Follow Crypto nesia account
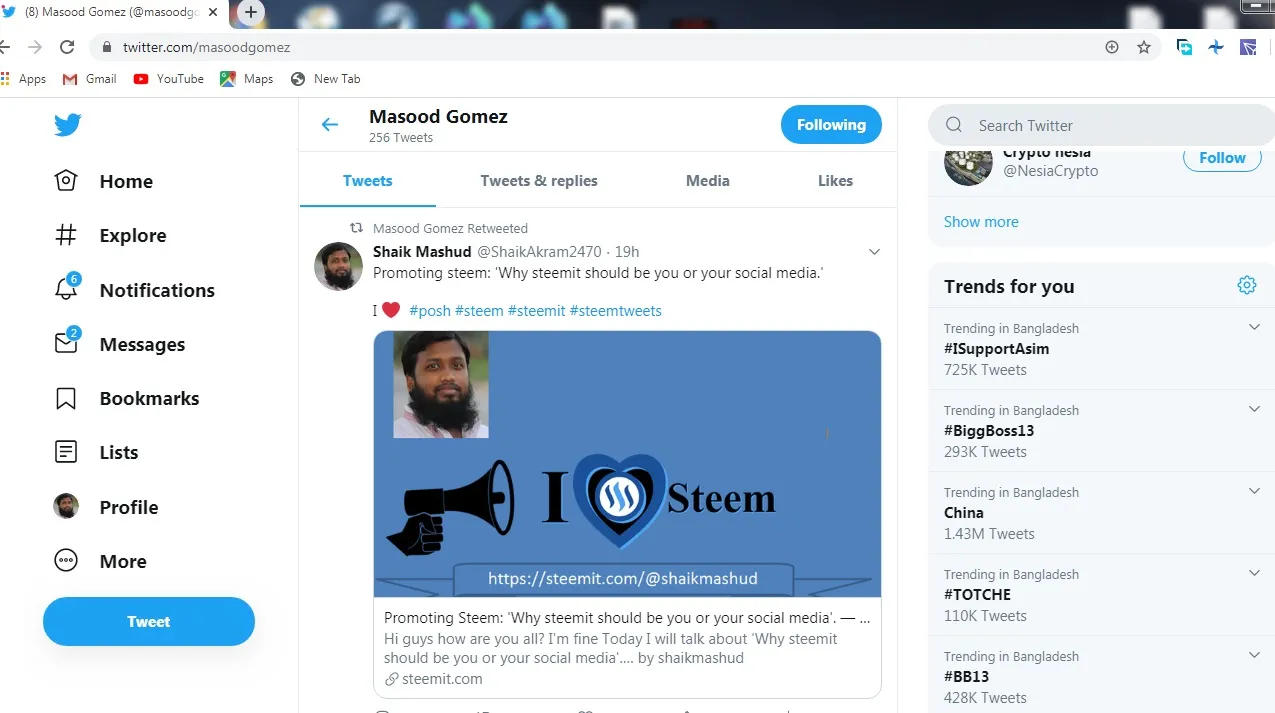Screen dimensions: 1275x713 click(x=1222, y=158)
